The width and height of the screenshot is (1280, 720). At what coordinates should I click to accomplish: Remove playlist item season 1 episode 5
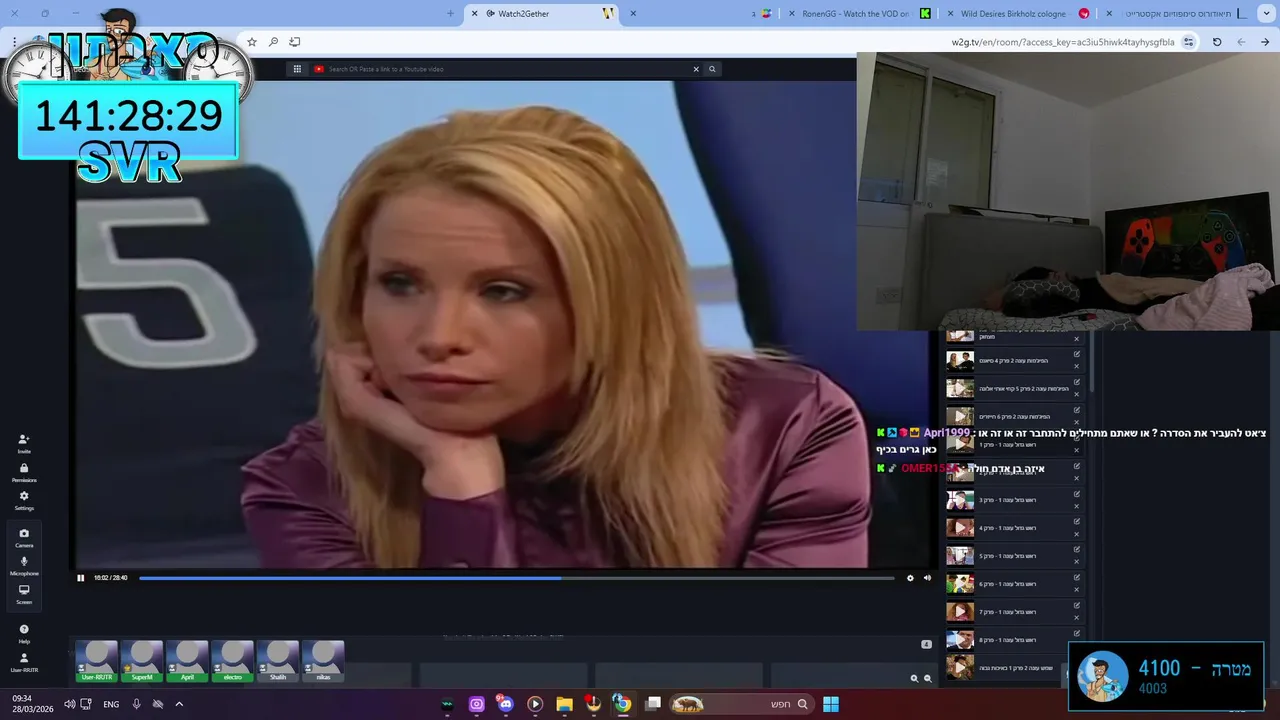[1077, 562]
